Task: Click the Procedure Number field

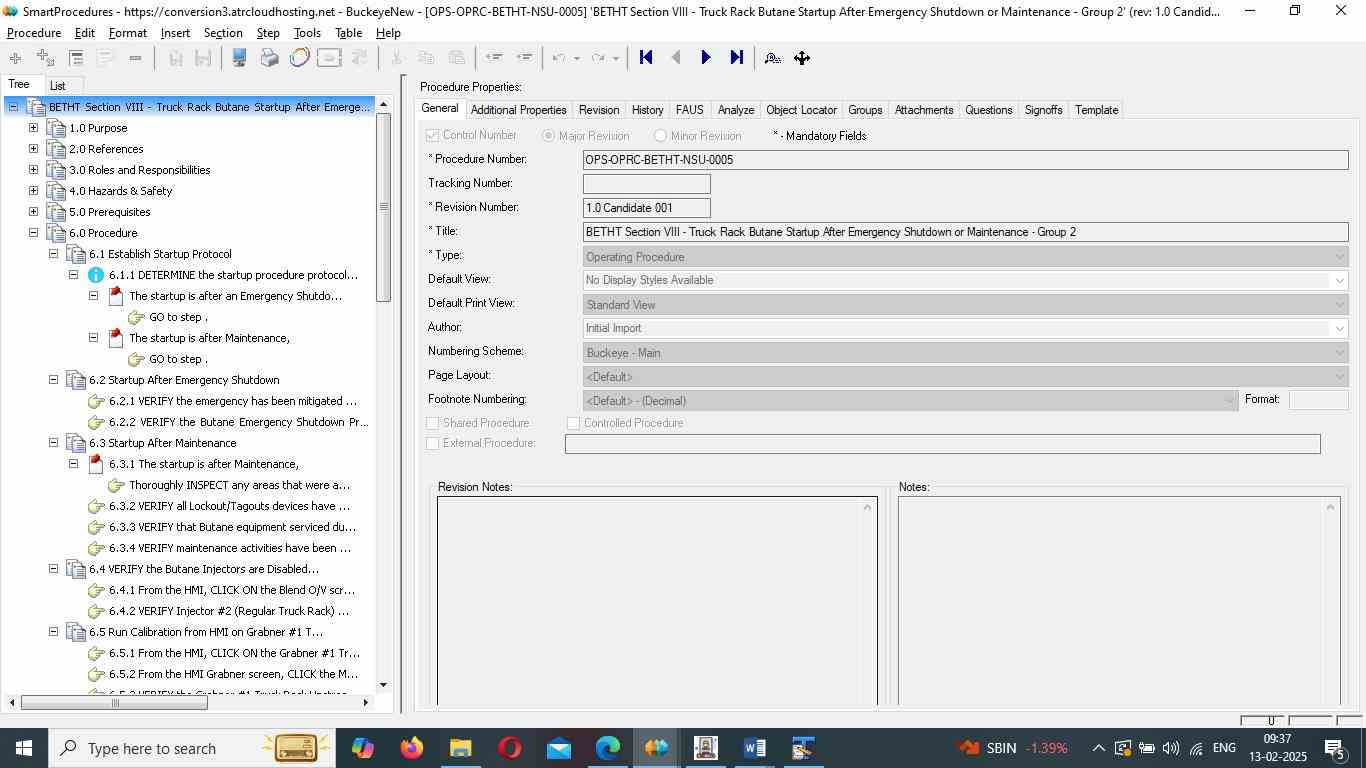Action: tap(966, 160)
